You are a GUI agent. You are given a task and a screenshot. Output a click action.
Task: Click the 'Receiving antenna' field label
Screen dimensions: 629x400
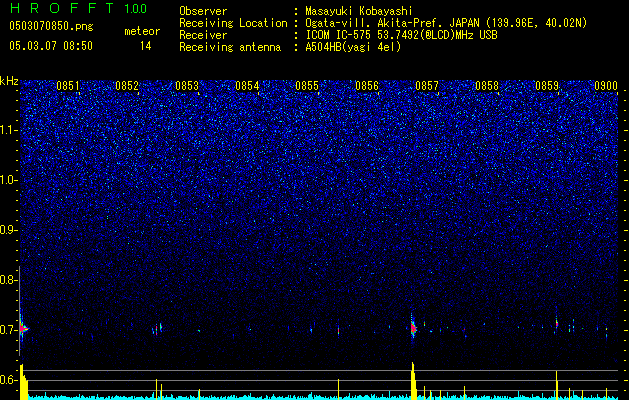pos(230,47)
